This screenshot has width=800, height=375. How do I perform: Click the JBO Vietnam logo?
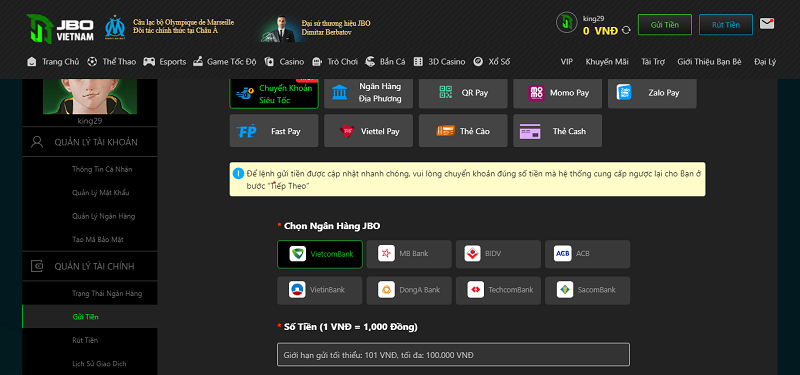(x=60, y=29)
